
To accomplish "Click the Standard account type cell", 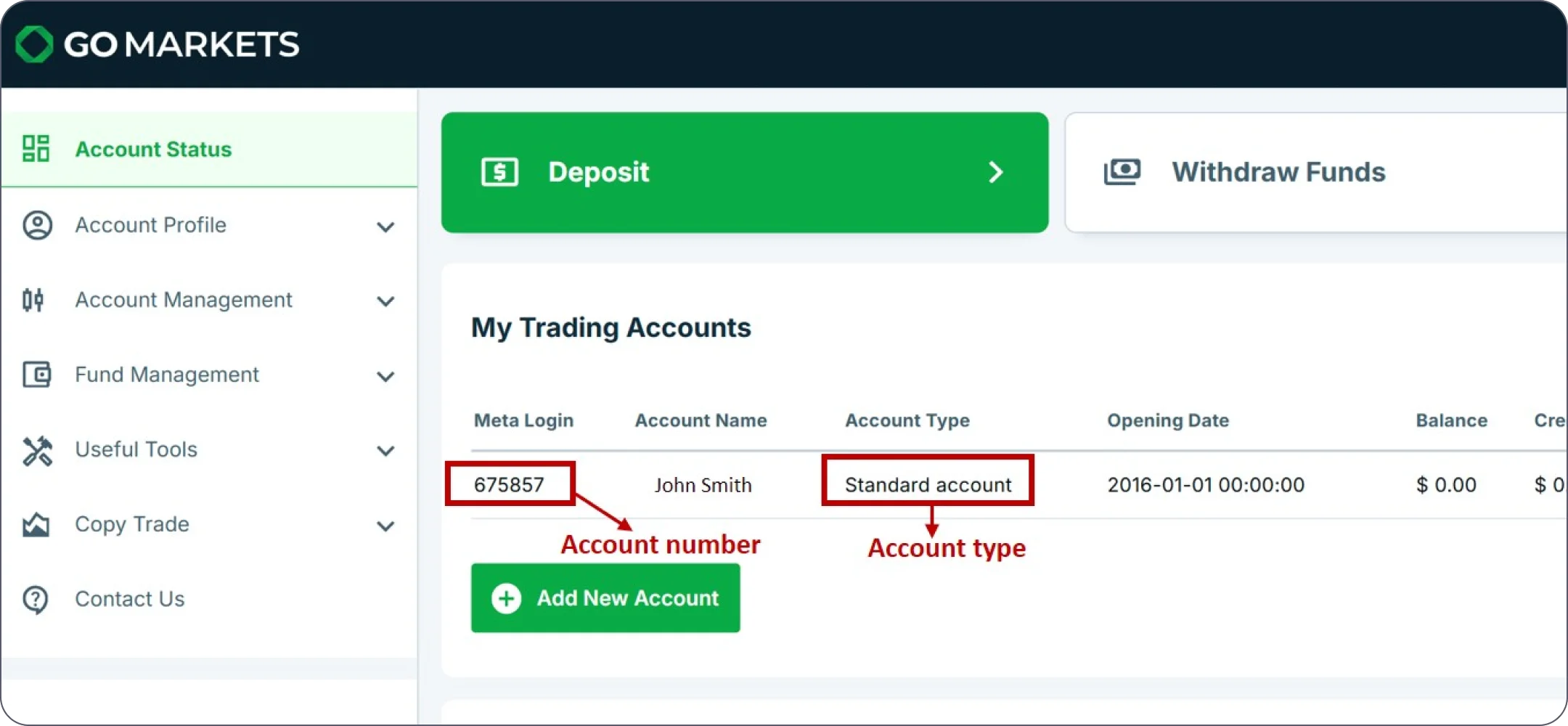I will [927, 484].
